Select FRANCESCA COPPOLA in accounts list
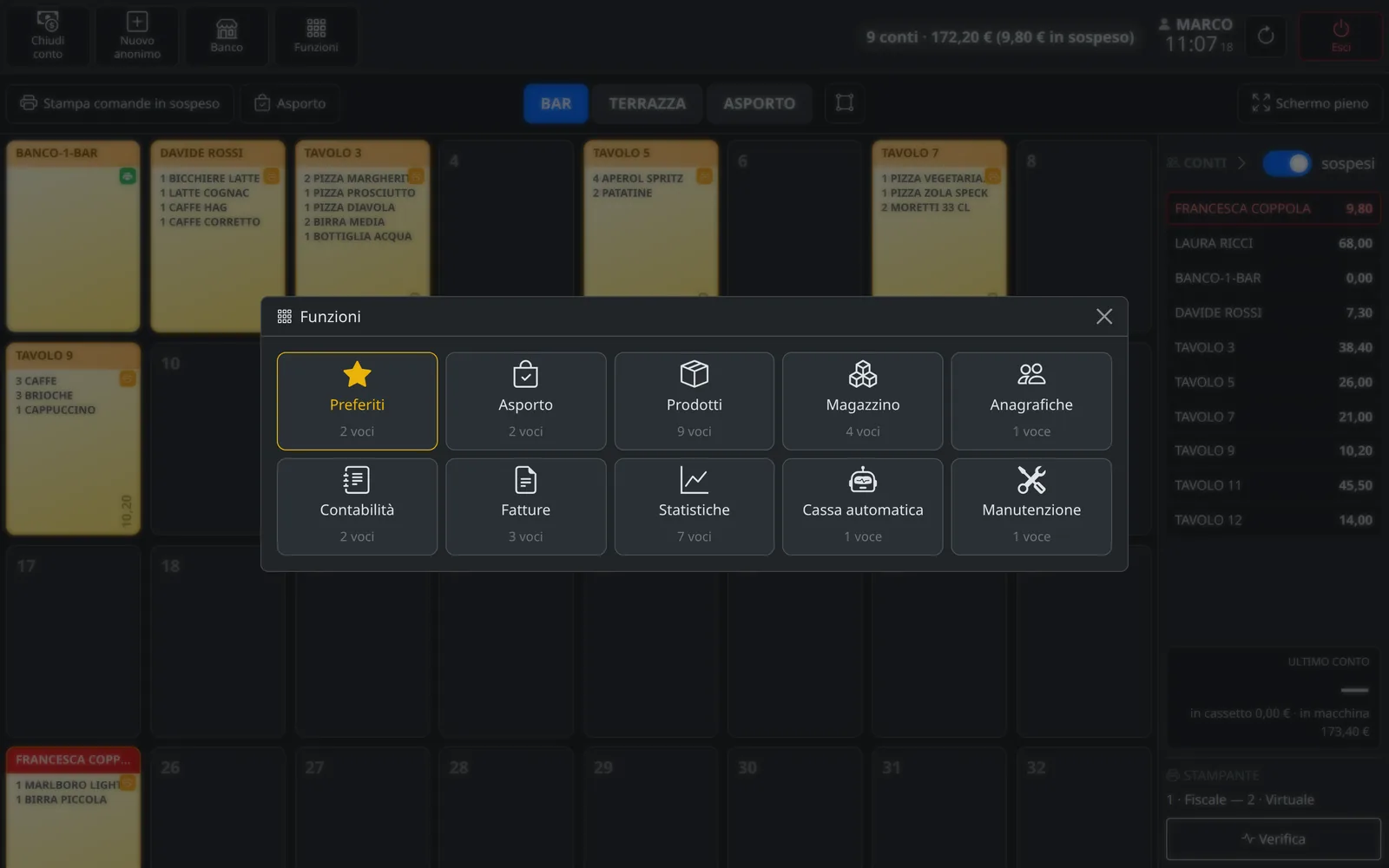The height and width of the screenshot is (868, 1389). [1273, 208]
